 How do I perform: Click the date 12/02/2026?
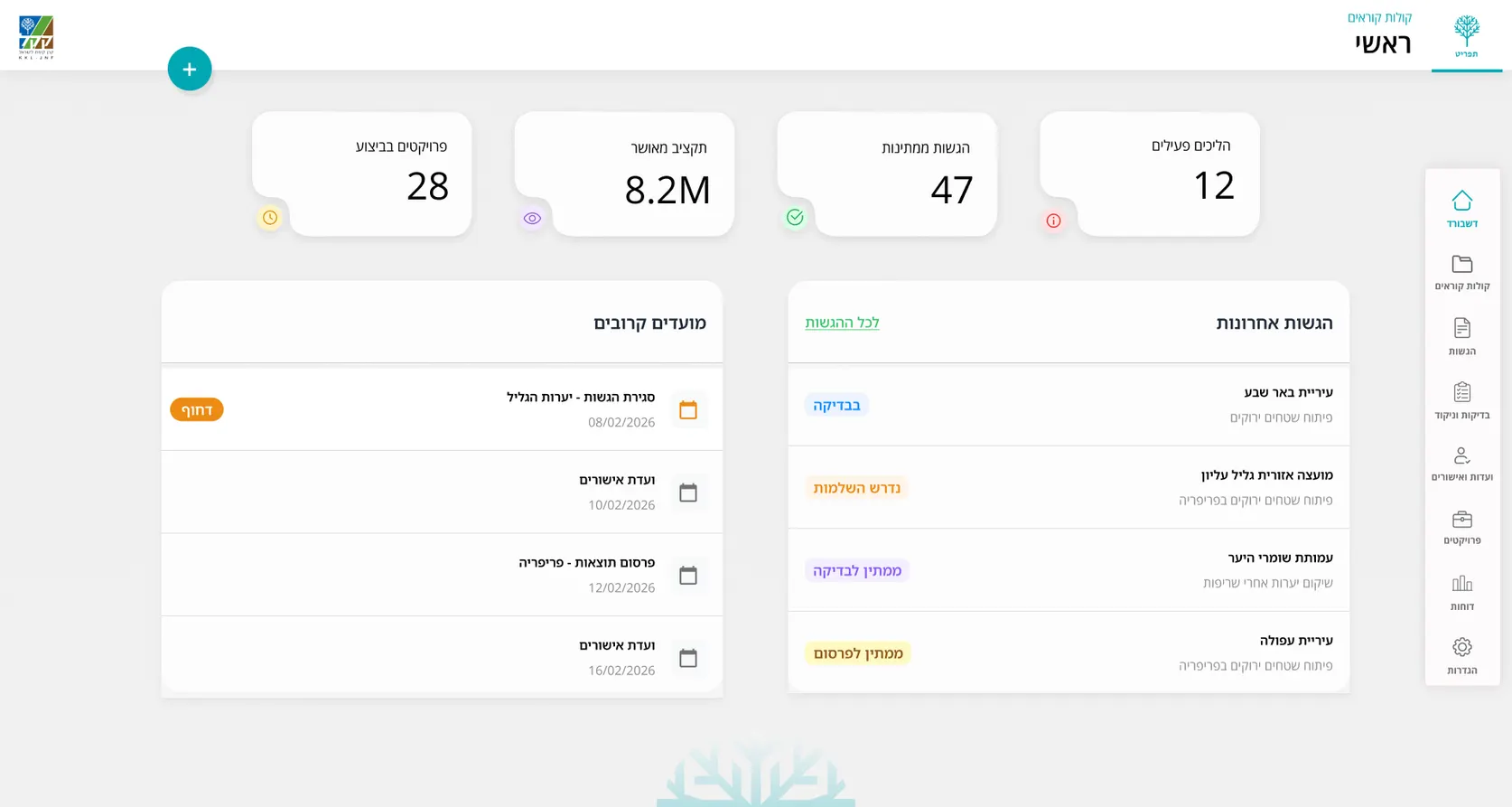point(621,587)
